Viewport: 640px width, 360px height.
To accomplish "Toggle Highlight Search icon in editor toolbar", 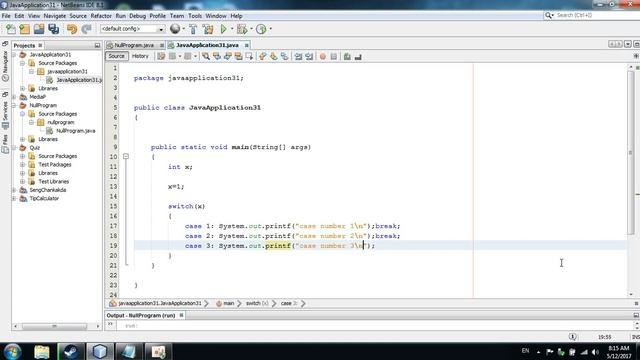I will 238,57.
